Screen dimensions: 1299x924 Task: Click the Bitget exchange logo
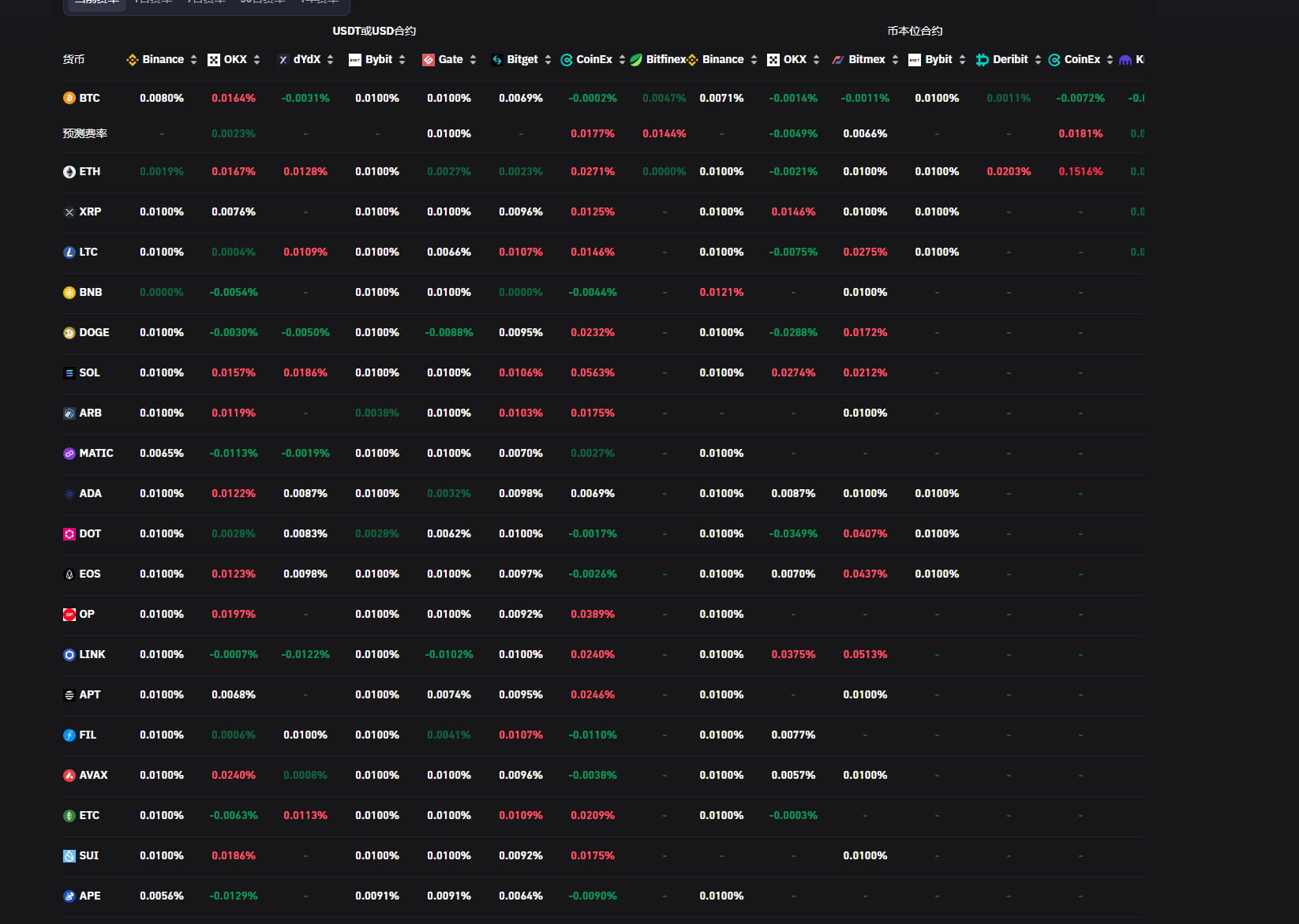(496, 59)
